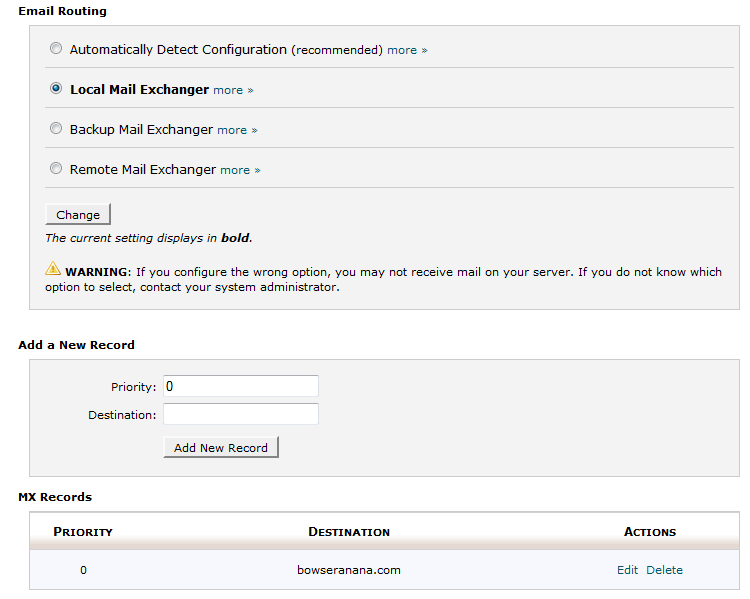Expand 'more »' next to Automatically Detect Configuration
750x599 pixels.
coord(407,50)
